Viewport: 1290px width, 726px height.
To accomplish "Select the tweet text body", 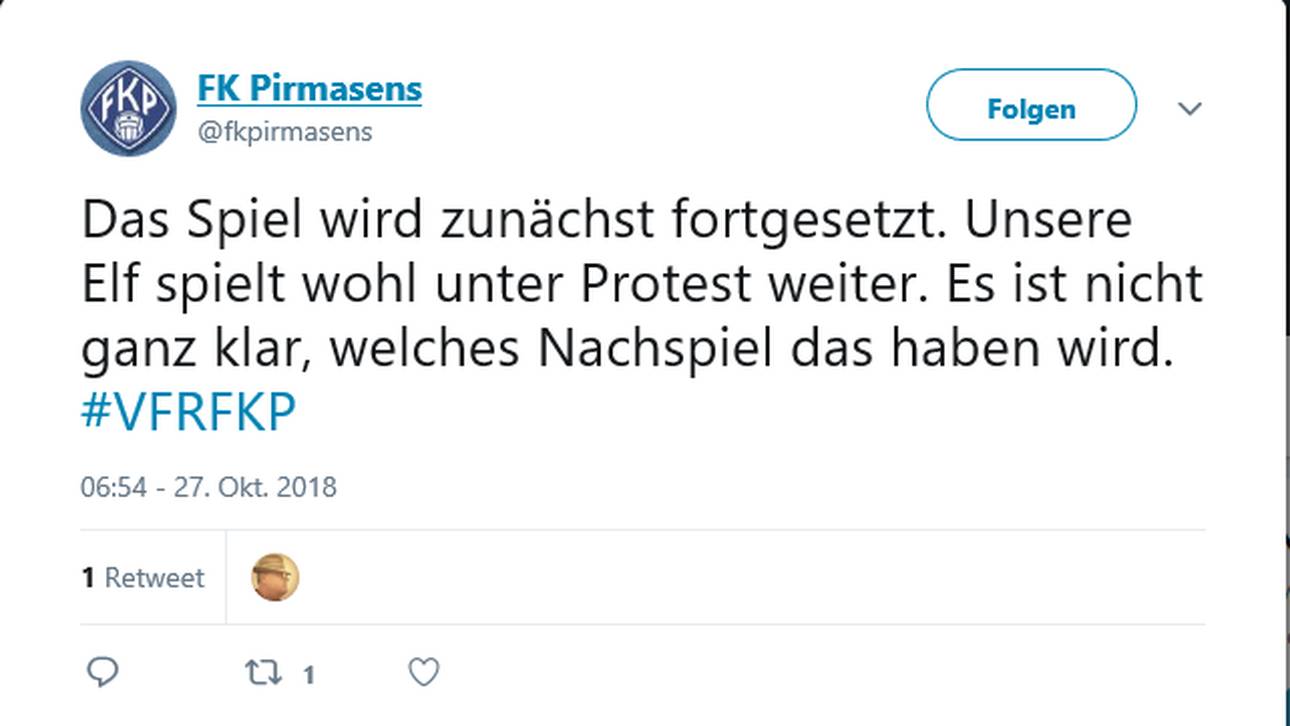I will tap(640, 283).
